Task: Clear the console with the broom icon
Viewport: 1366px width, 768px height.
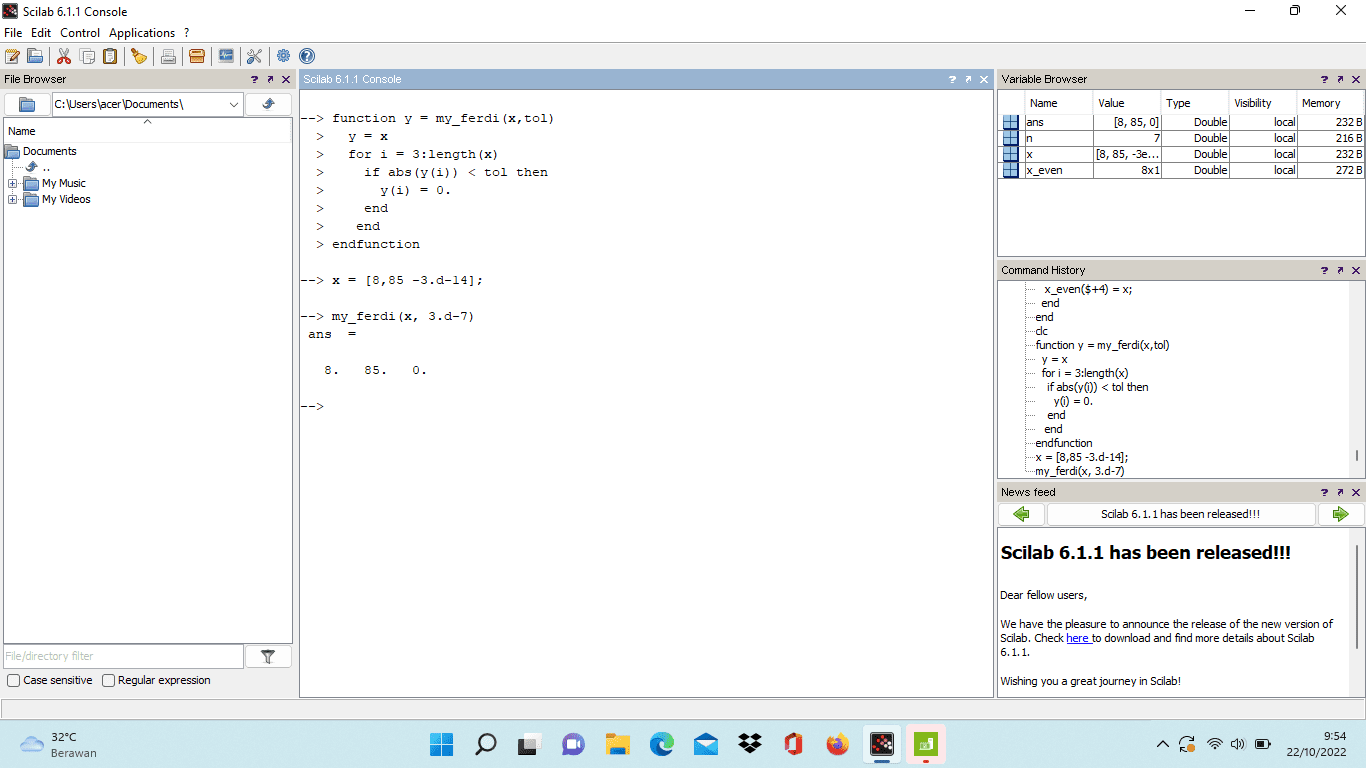Action: 139,56
